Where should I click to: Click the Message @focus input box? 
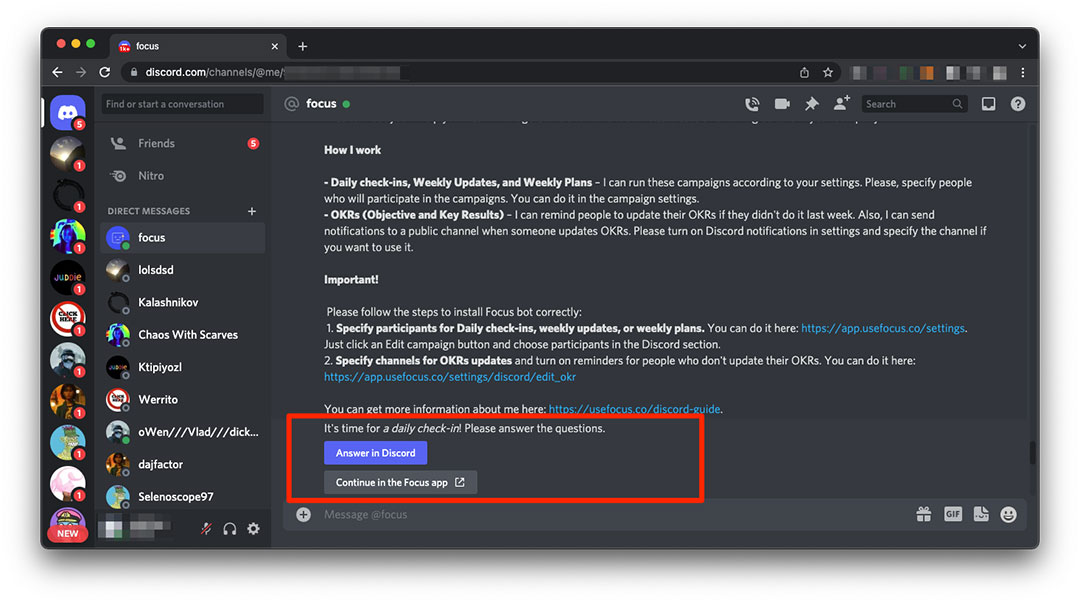(x=613, y=514)
